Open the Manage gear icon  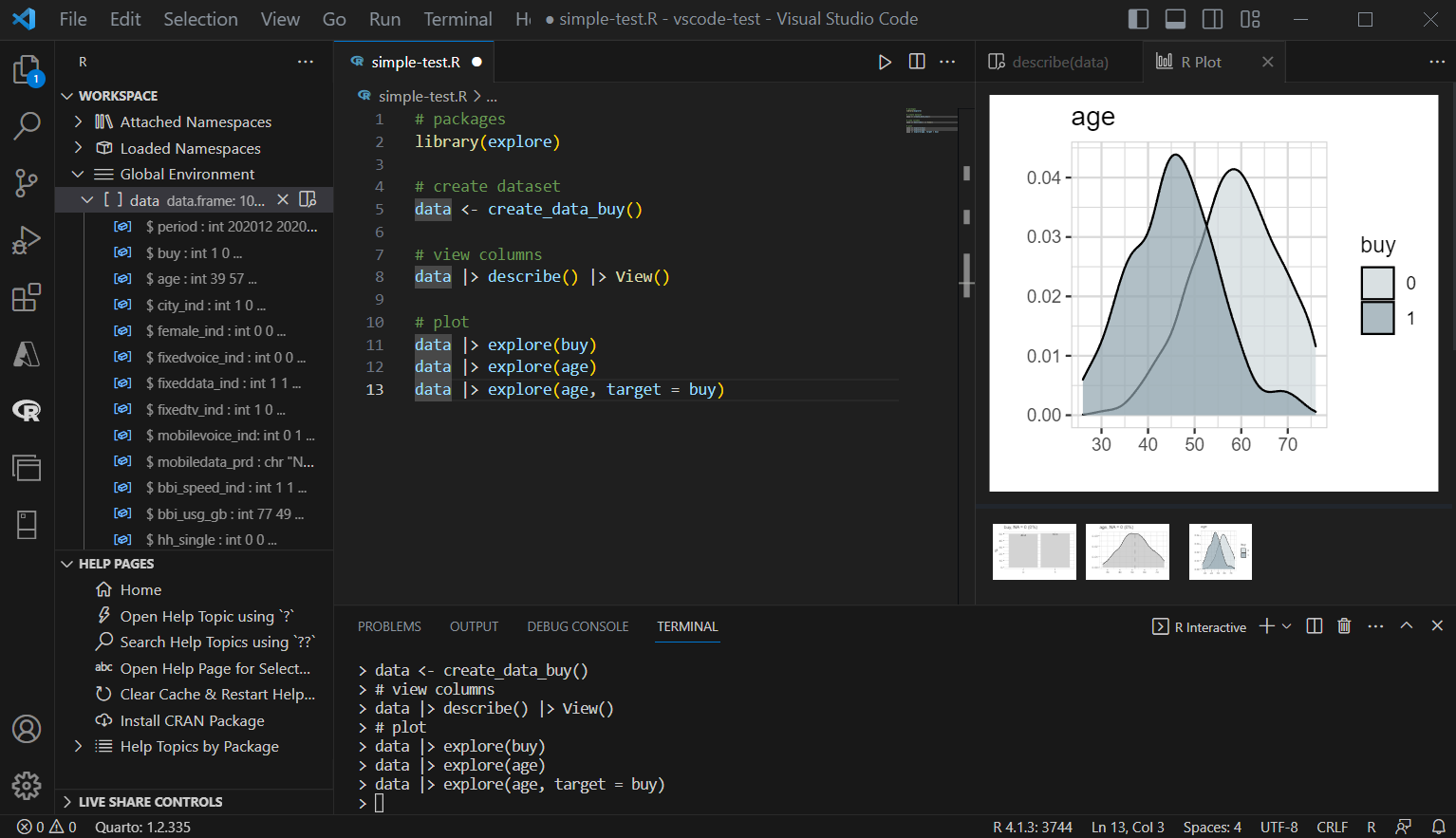tap(27, 785)
